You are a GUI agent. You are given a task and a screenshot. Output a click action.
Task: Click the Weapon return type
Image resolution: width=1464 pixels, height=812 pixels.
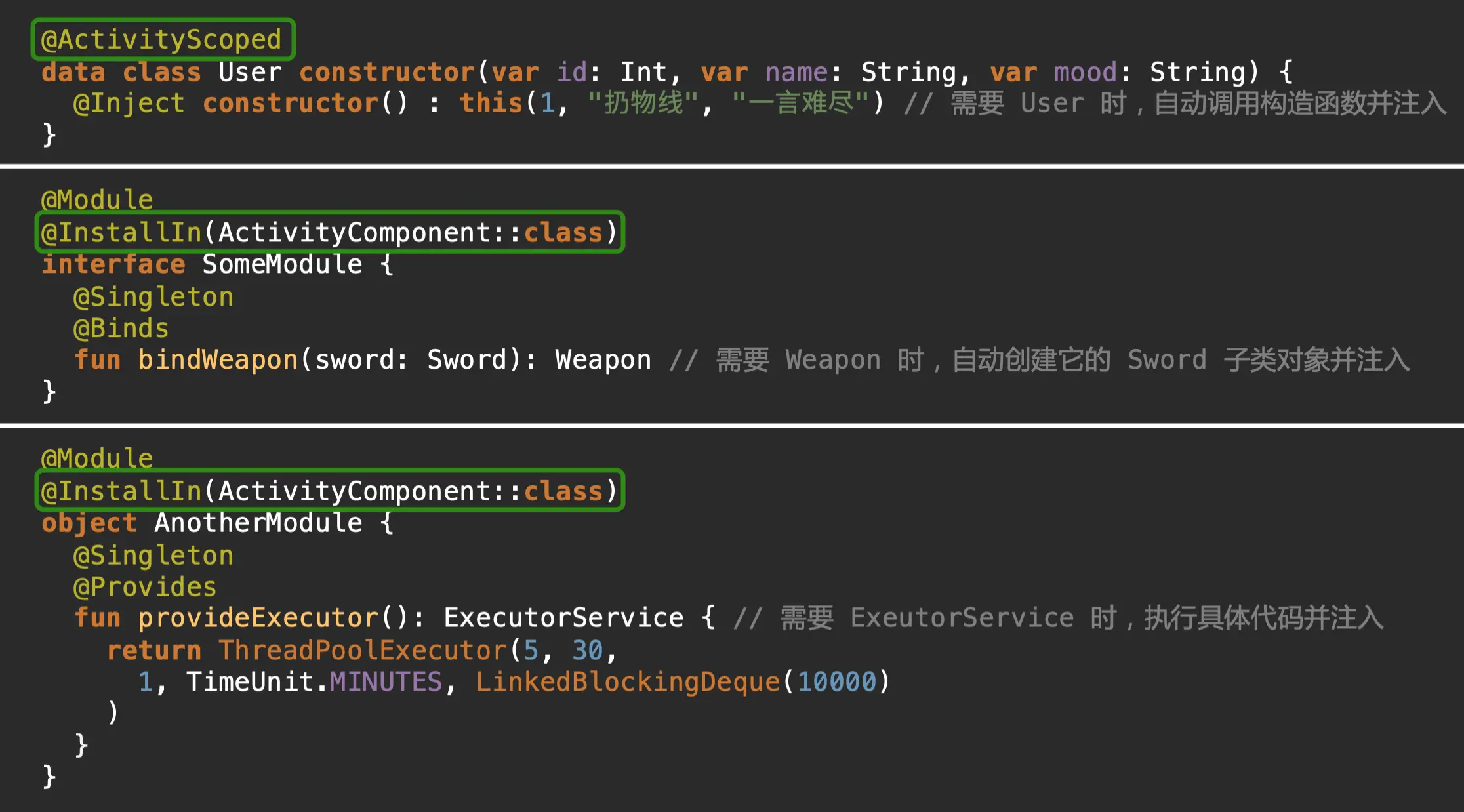[603, 360]
